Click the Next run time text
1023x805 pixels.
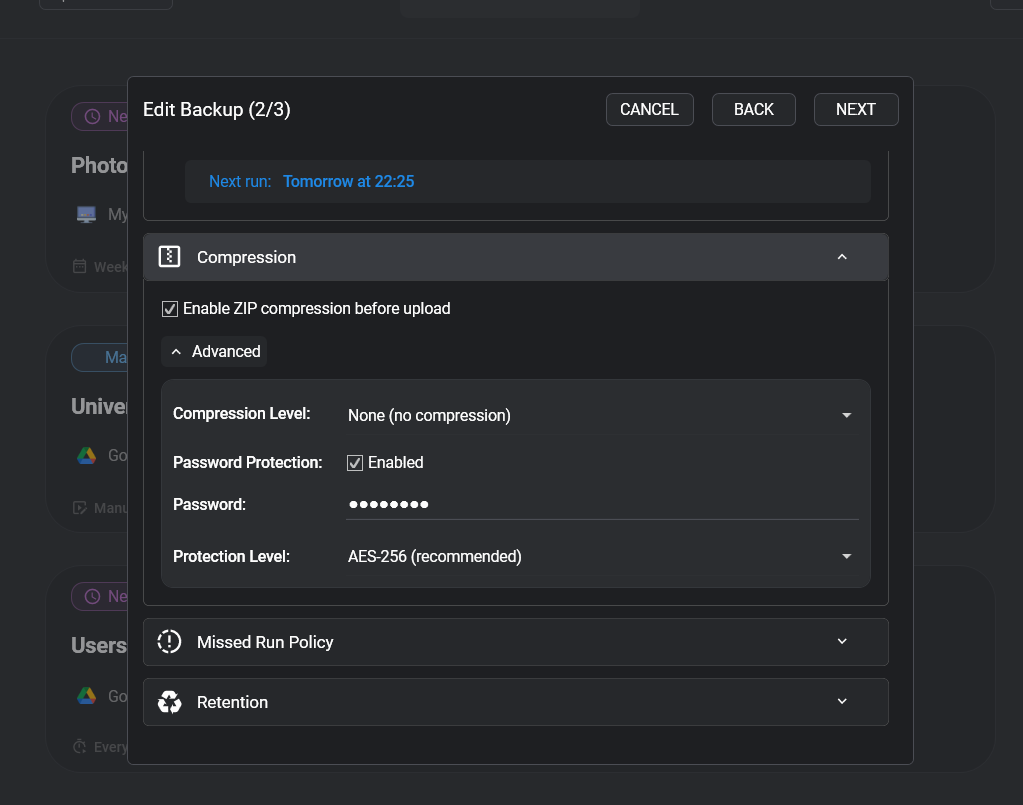coord(348,181)
